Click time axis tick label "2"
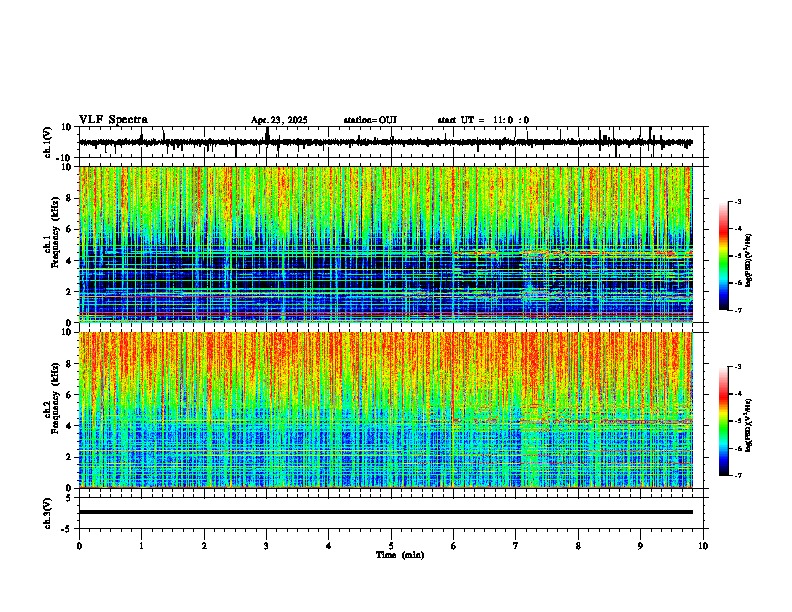792x612 pixels. pyautogui.click(x=204, y=546)
